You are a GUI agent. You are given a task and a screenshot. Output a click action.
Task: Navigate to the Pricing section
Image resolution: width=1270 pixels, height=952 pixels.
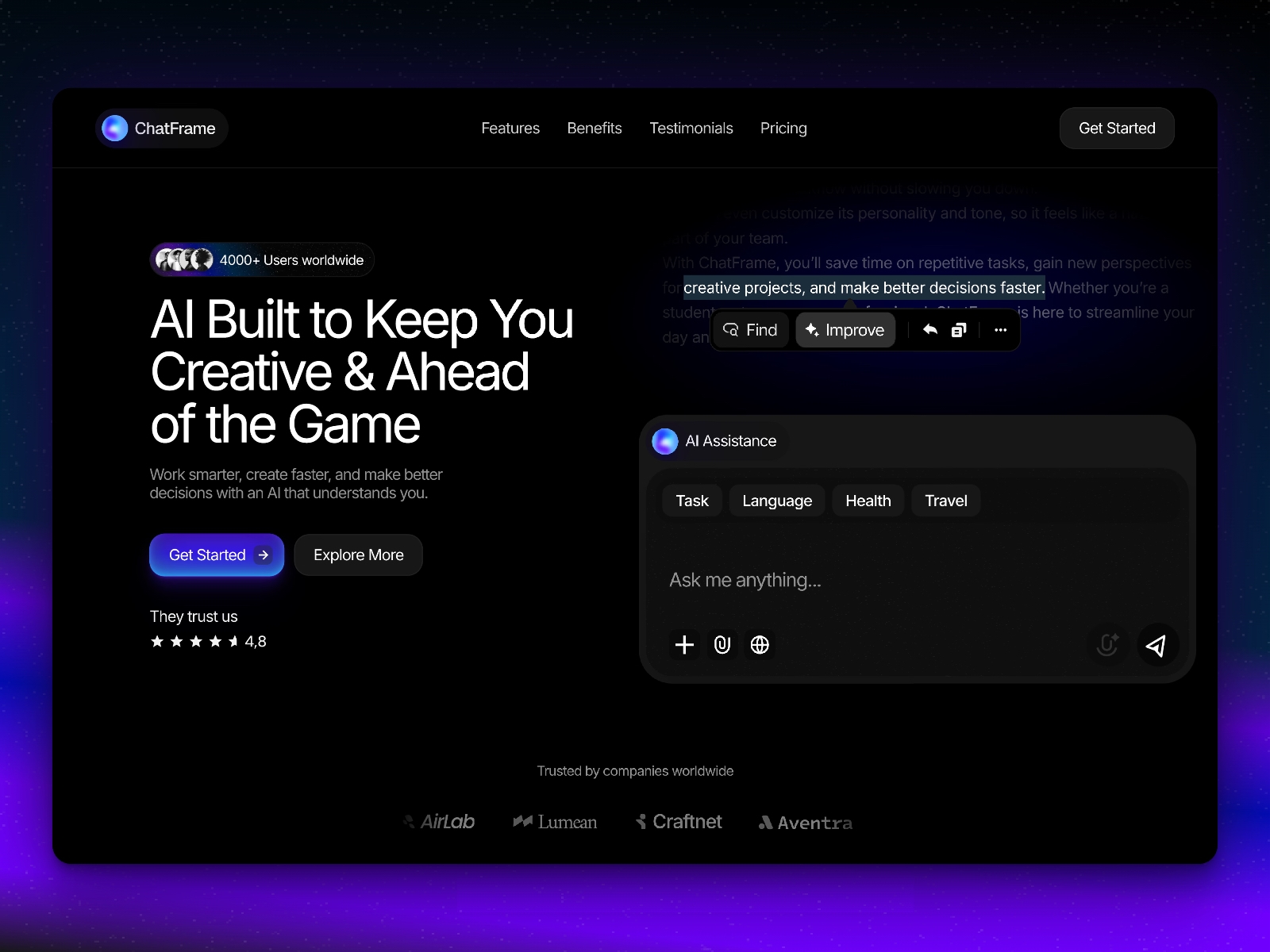coord(783,128)
